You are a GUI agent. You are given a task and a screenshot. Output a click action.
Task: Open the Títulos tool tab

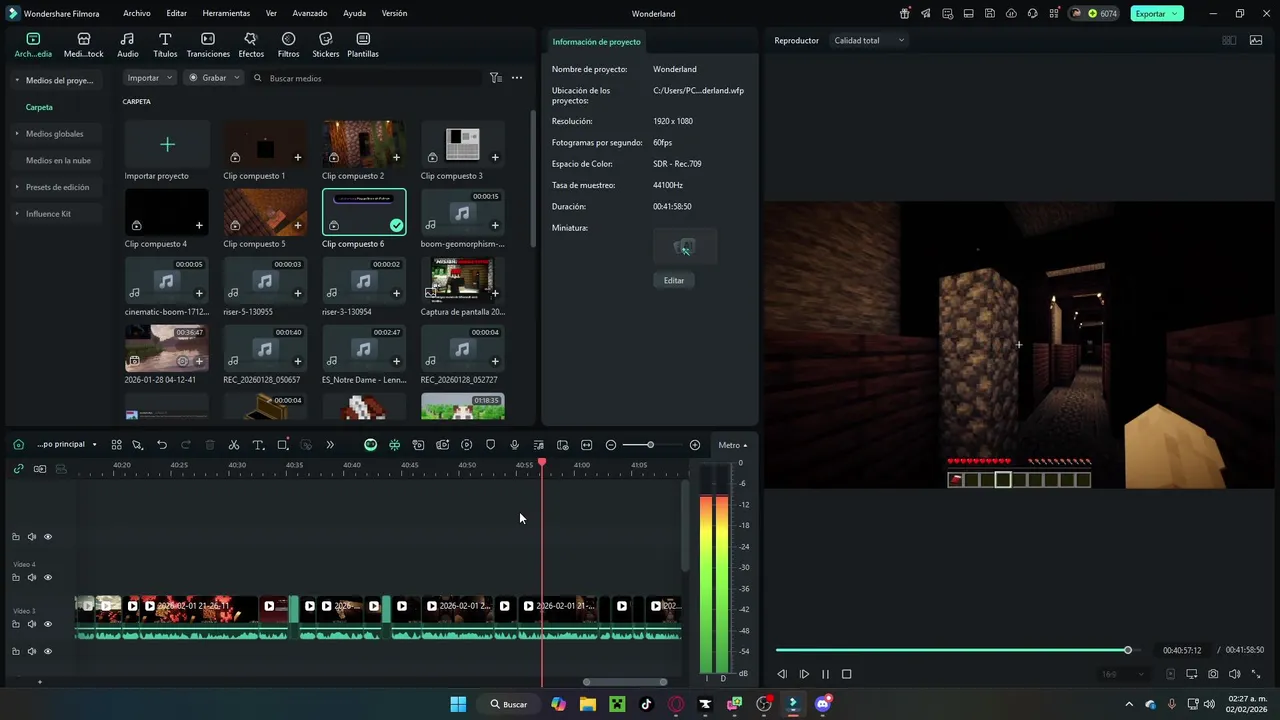click(165, 45)
